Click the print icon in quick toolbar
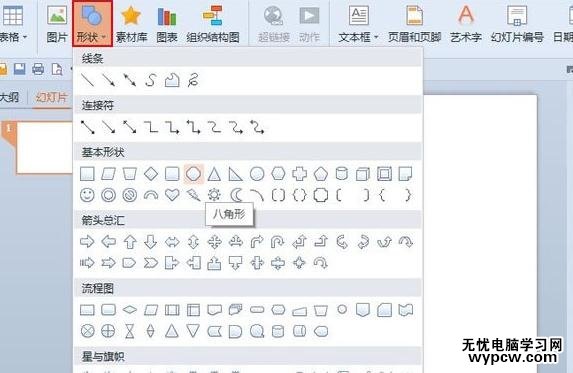 tap(38, 69)
